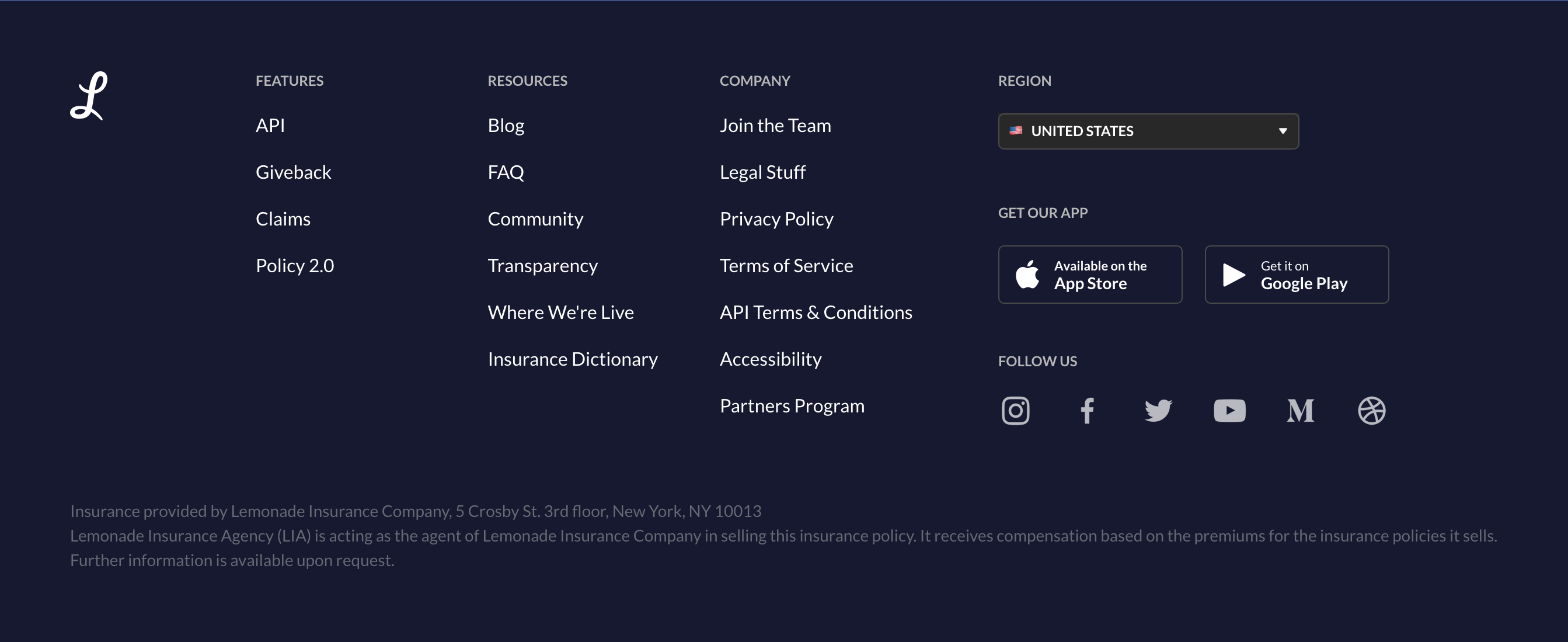Click the Lemonade Insurance Company address line
1568x642 pixels.
[415, 511]
